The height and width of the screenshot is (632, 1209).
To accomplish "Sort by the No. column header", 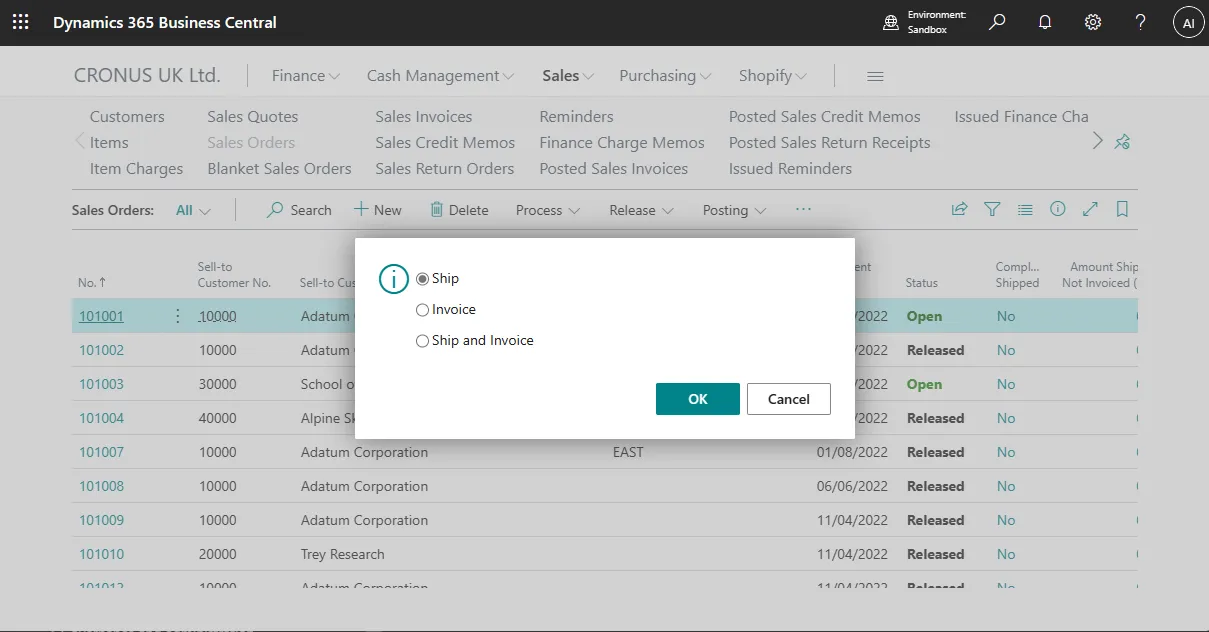I will [92, 283].
